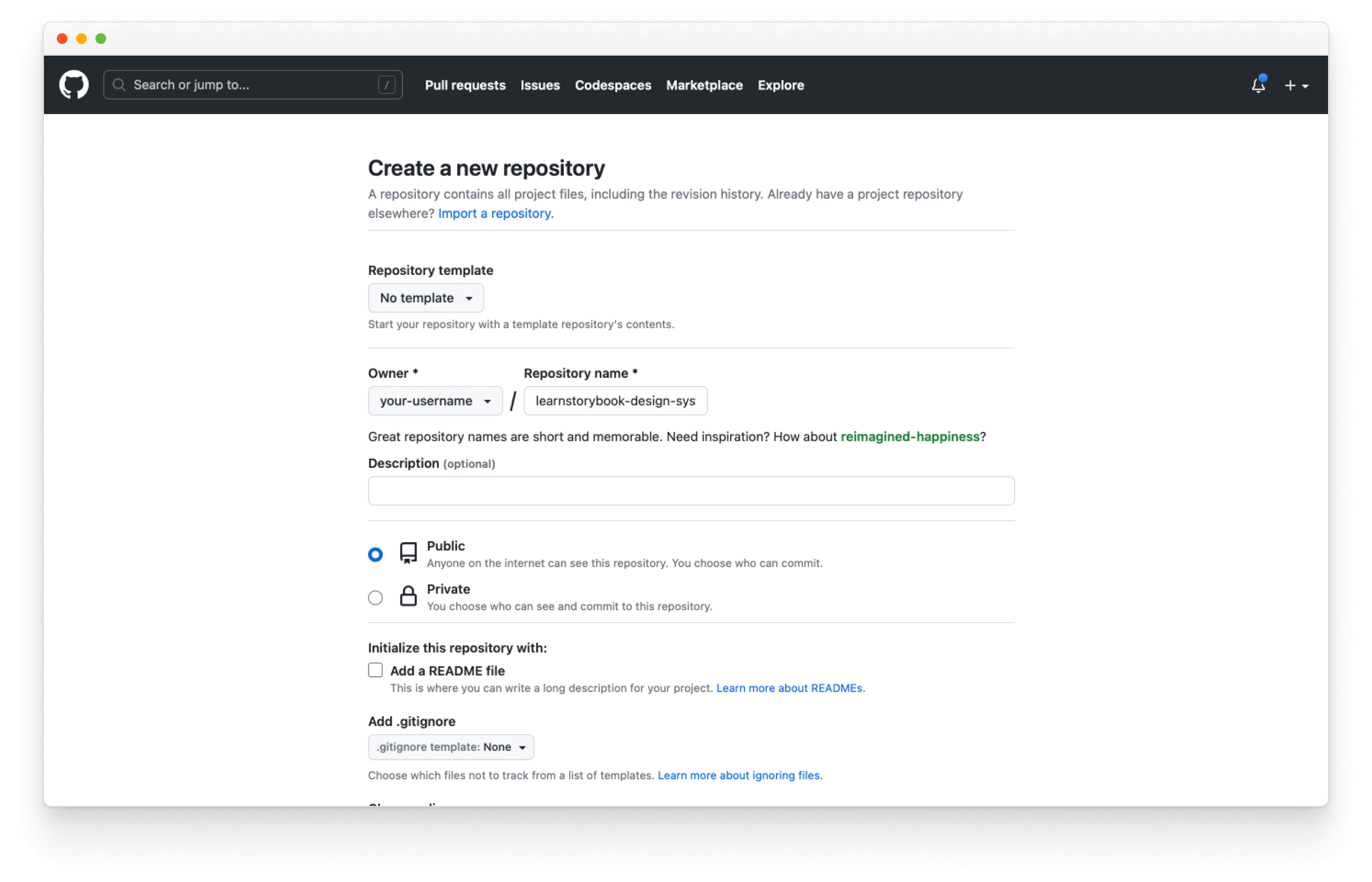Click the lock icon for Private option
Screen dimensions: 1372x882
[407, 597]
